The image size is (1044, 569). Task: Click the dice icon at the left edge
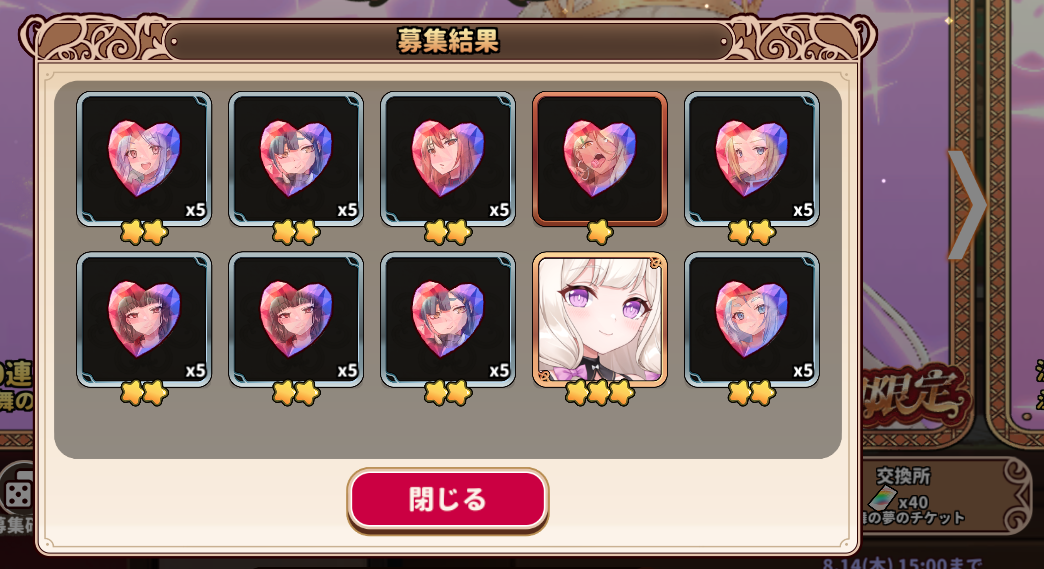point(17,493)
